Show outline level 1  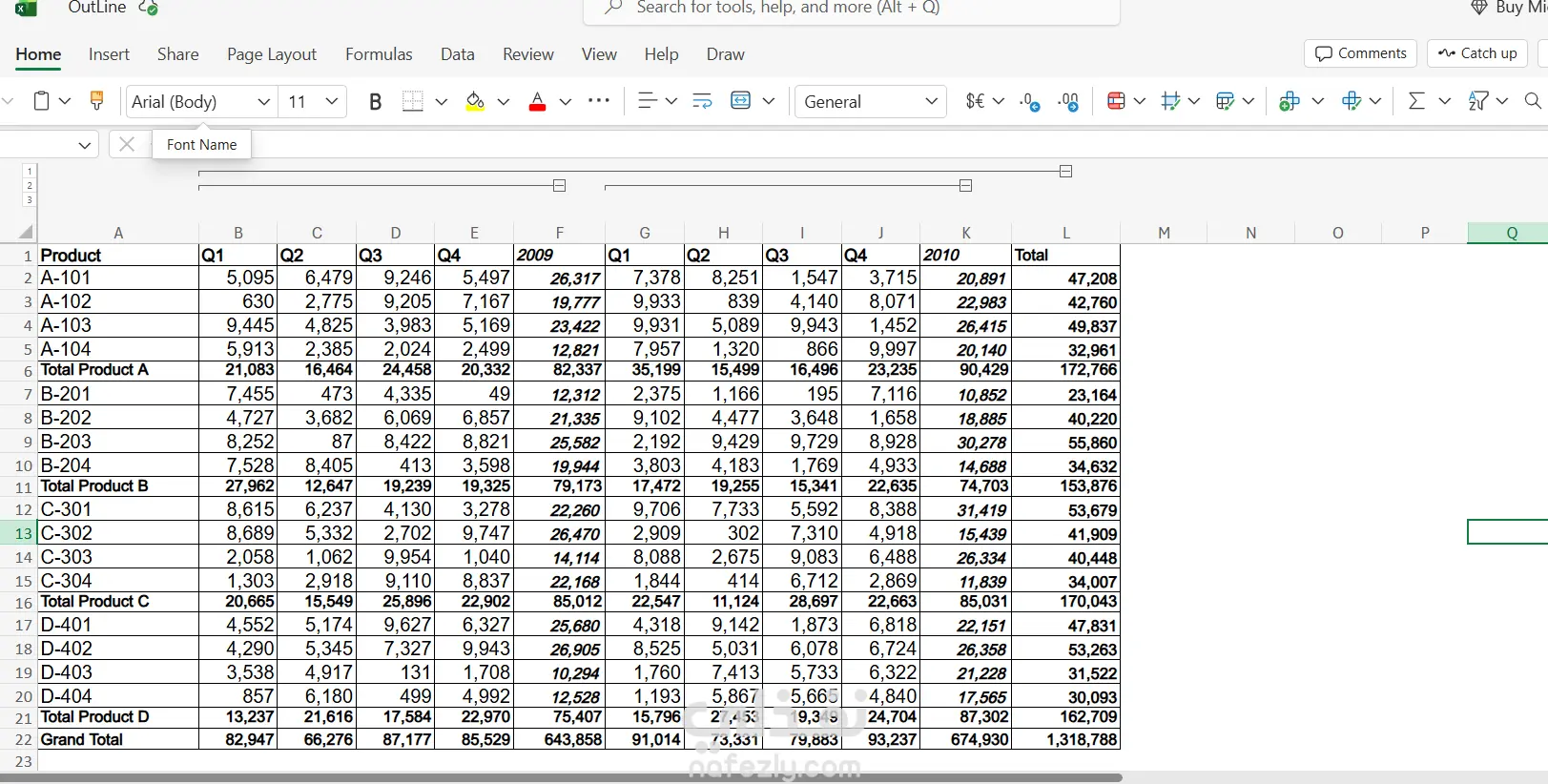[30, 172]
